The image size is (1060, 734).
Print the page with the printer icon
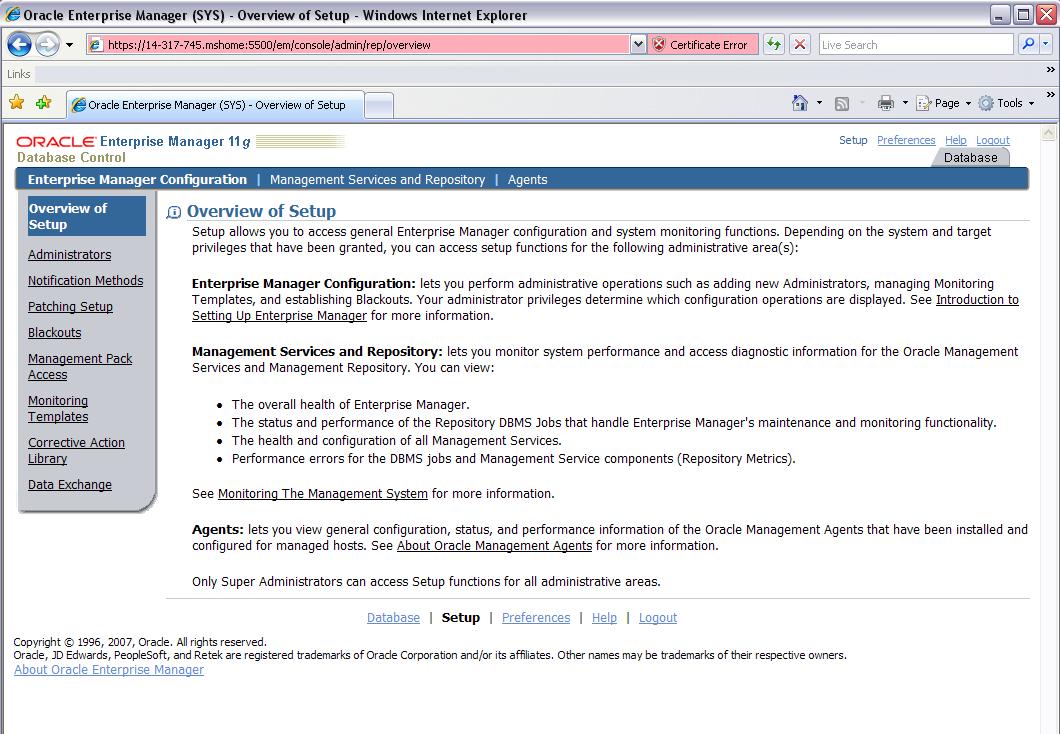click(886, 103)
